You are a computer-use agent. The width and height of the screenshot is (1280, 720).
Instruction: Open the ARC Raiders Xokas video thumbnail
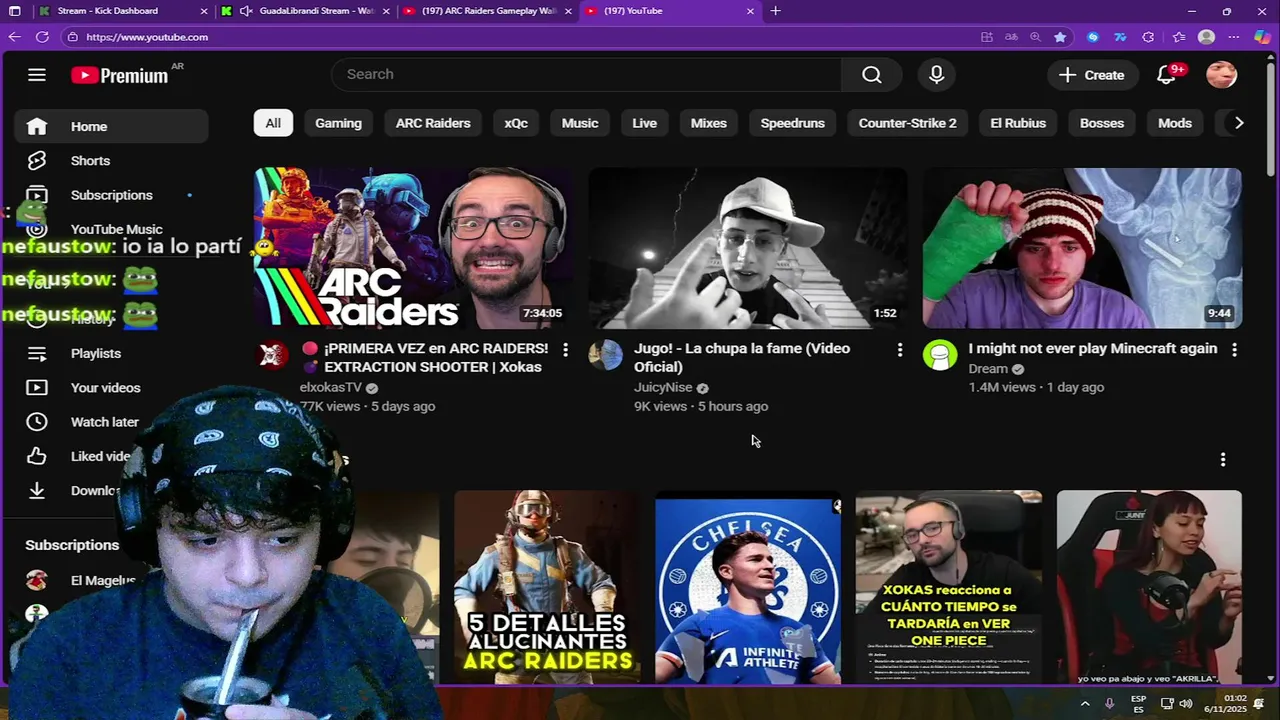click(x=413, y=248)
